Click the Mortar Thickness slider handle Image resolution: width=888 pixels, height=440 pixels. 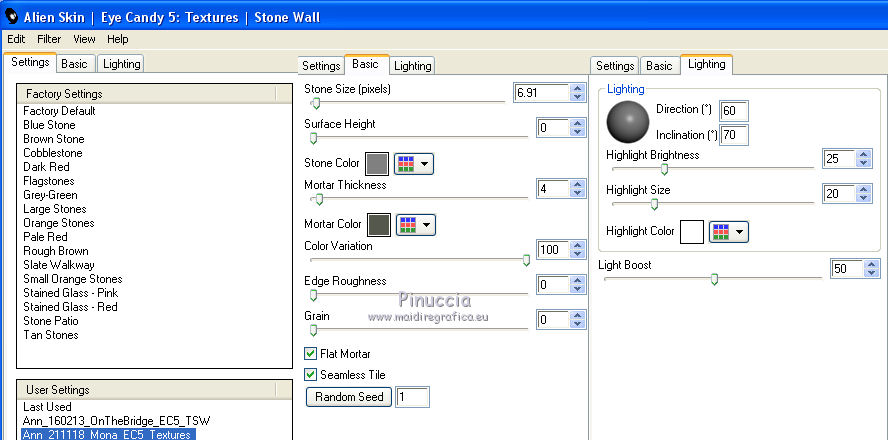[x=319, y=199]
